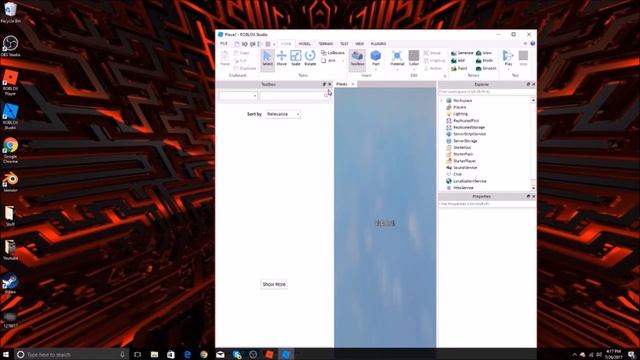640x360 pixels.
Task: Click the terrain Smooth tool
Action: [x=486, y=69]
